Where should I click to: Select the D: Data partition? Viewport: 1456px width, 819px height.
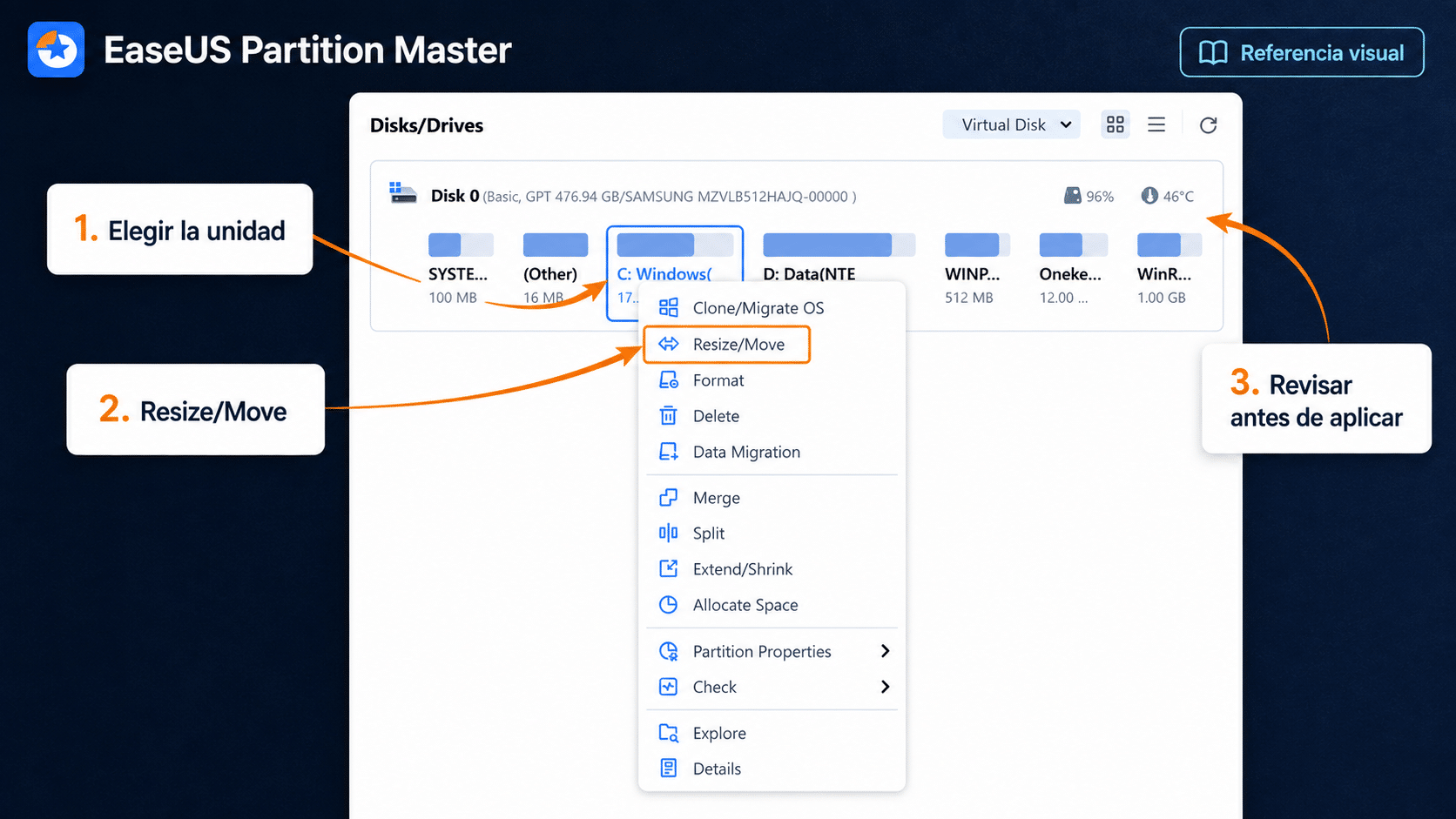[839, 258]
